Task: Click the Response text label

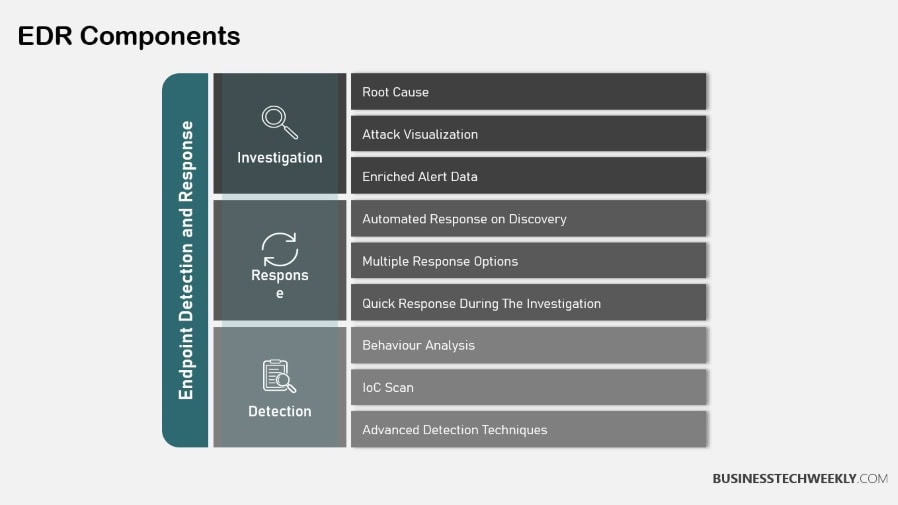Action: click(x=279, y=284)
